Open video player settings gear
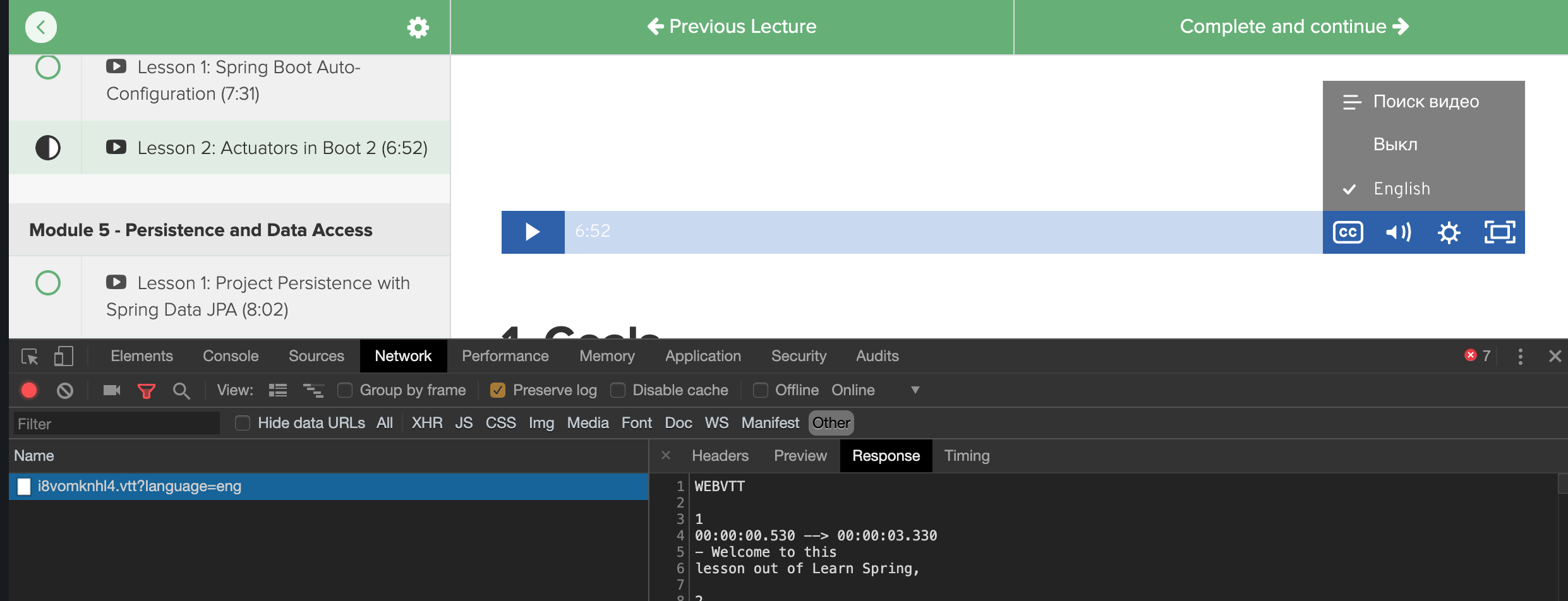Viewport: 1568px width, 601px height. [x=1449, y=232]
